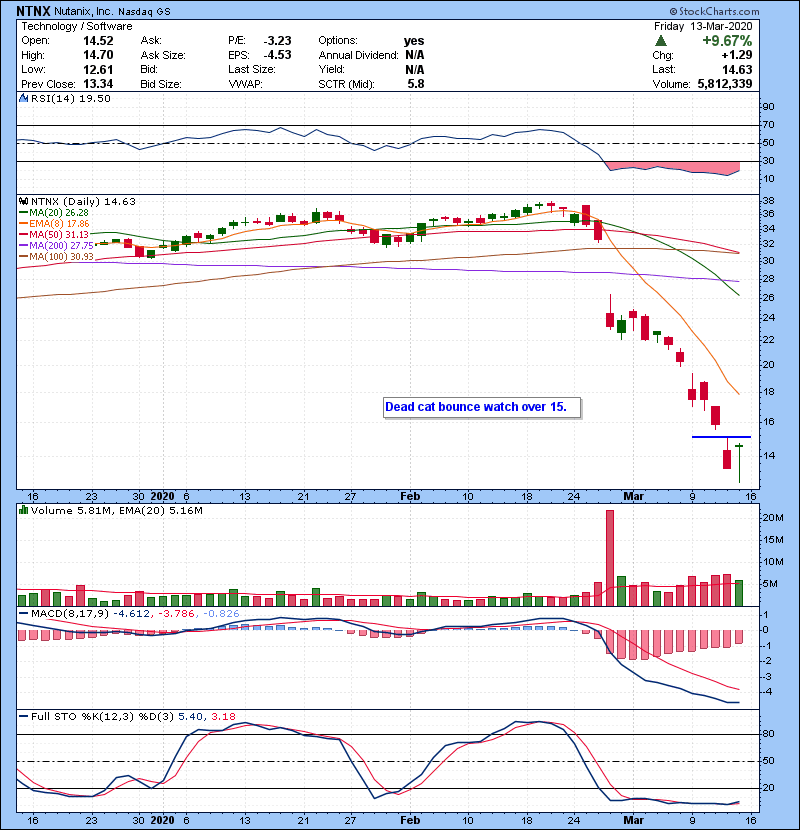
Task: Click the blue horizontal resistance line near 15
Action: coord(721,437)
